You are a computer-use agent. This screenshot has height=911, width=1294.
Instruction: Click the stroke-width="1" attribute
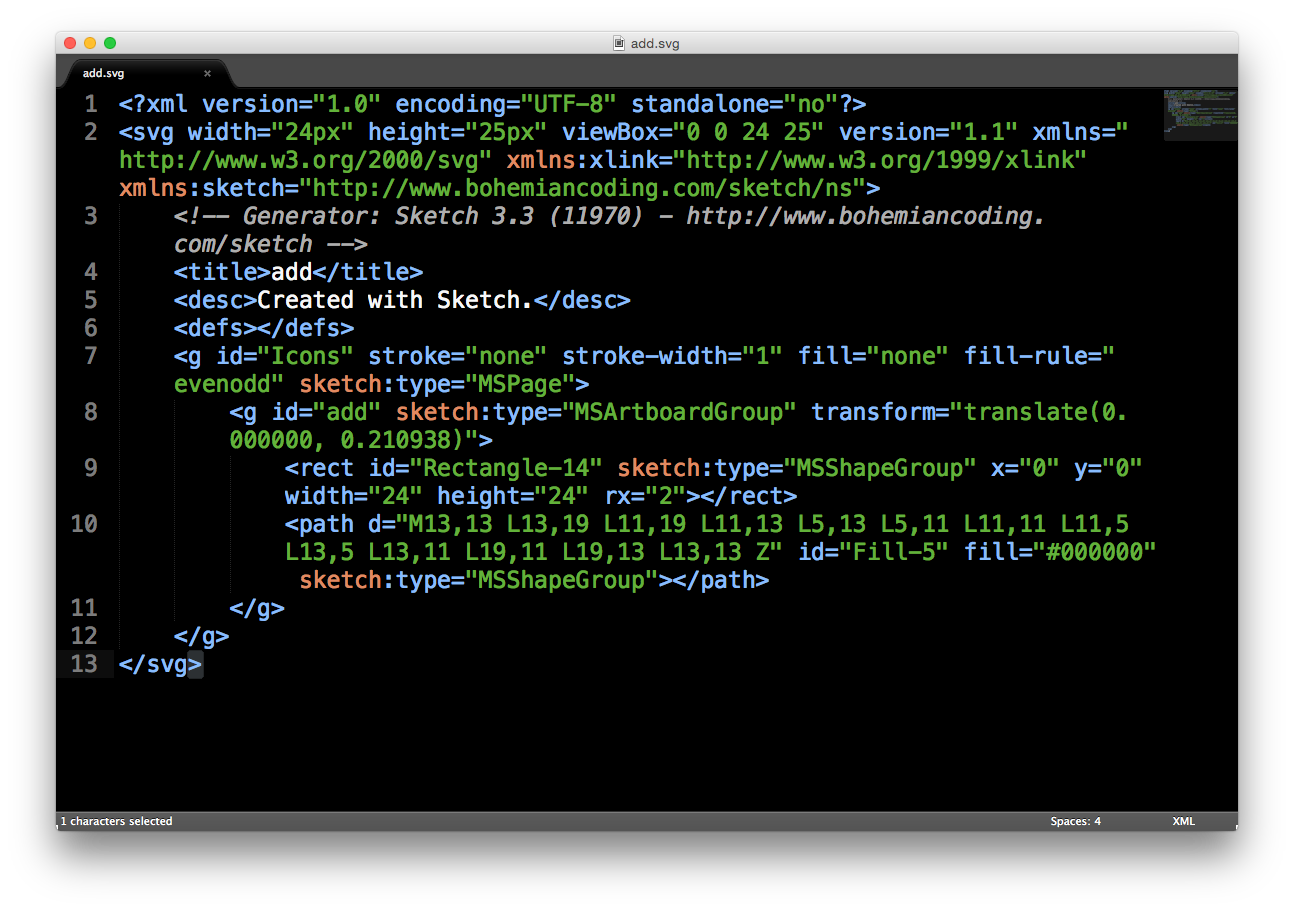click(x=672, y=356)
